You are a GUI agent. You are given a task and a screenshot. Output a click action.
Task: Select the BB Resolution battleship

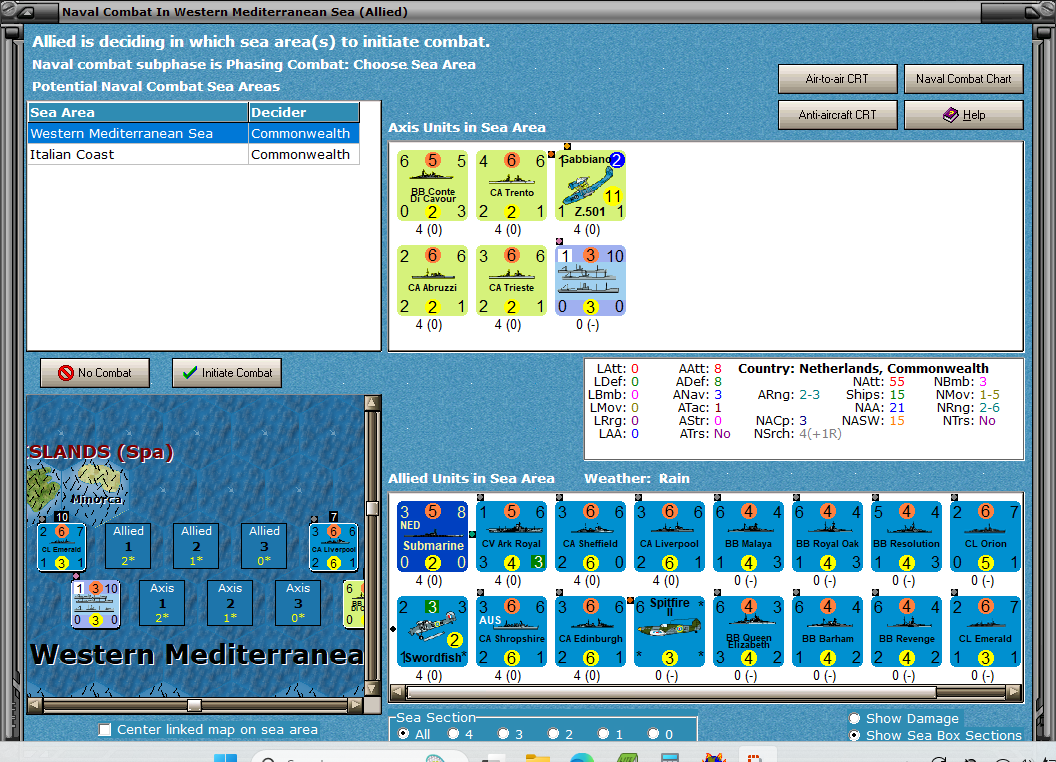coord(906,536)
